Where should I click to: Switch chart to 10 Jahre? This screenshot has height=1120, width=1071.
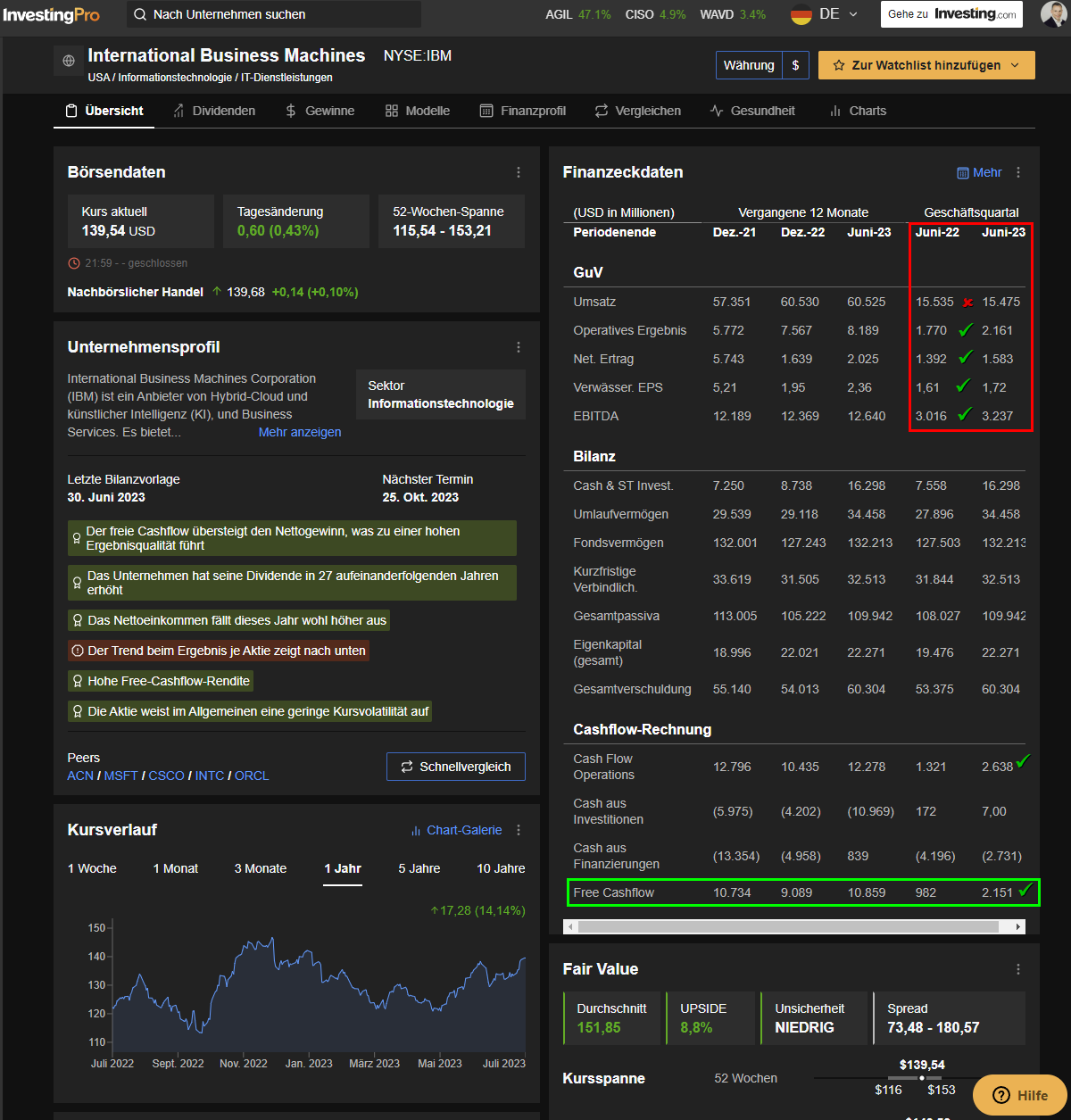(x=501, y=868)
